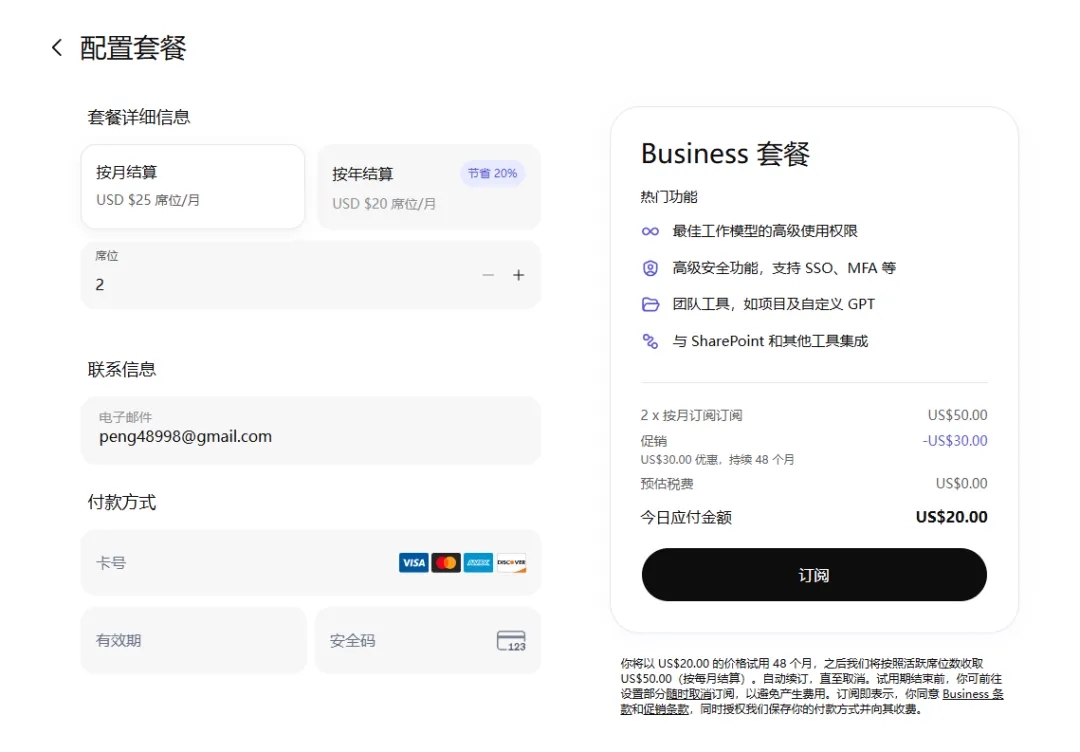Click the 2 x 按月订阅订阅 line item

[692, 415]
